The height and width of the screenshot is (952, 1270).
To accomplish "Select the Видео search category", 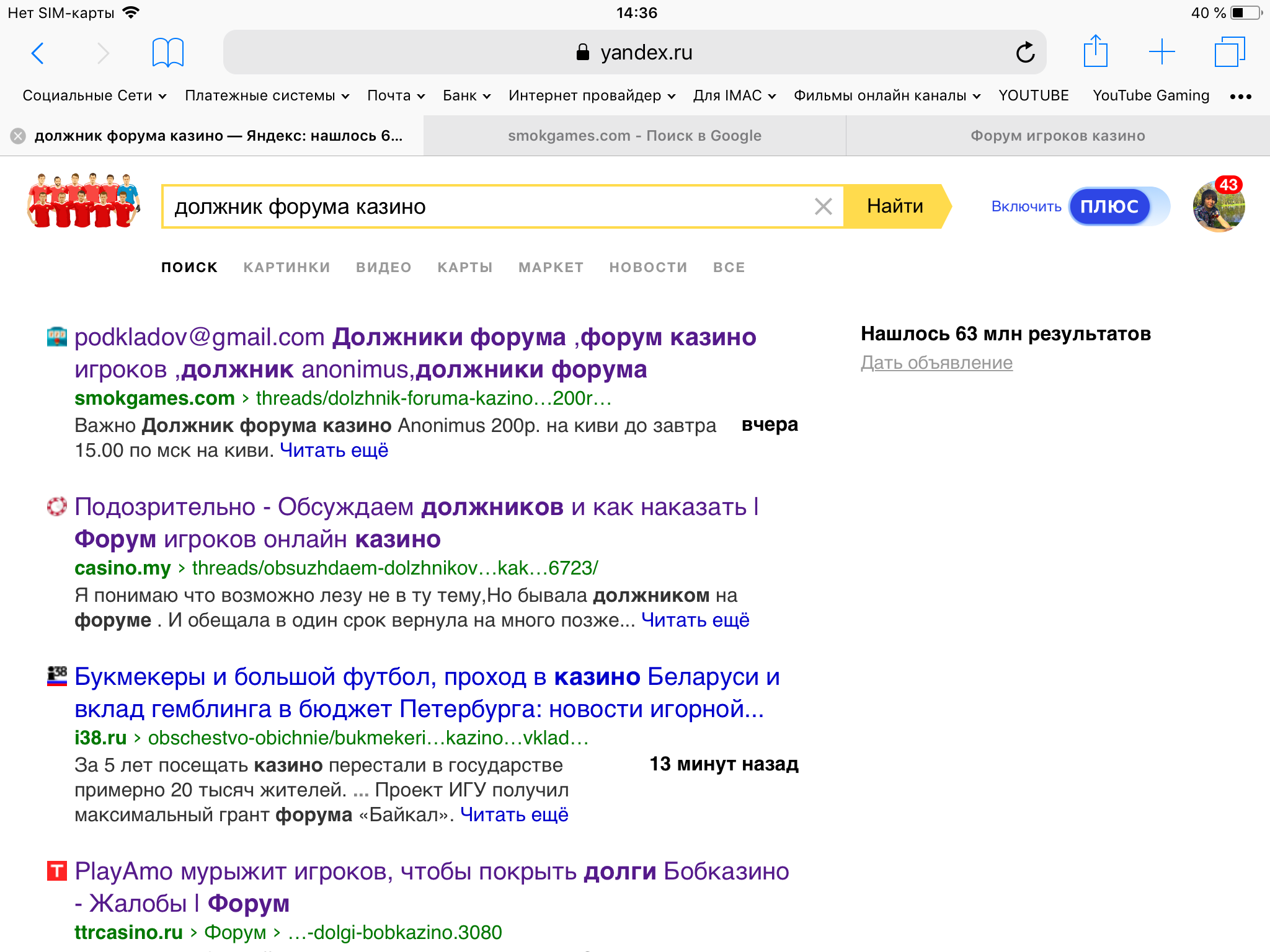I will 383,267.
